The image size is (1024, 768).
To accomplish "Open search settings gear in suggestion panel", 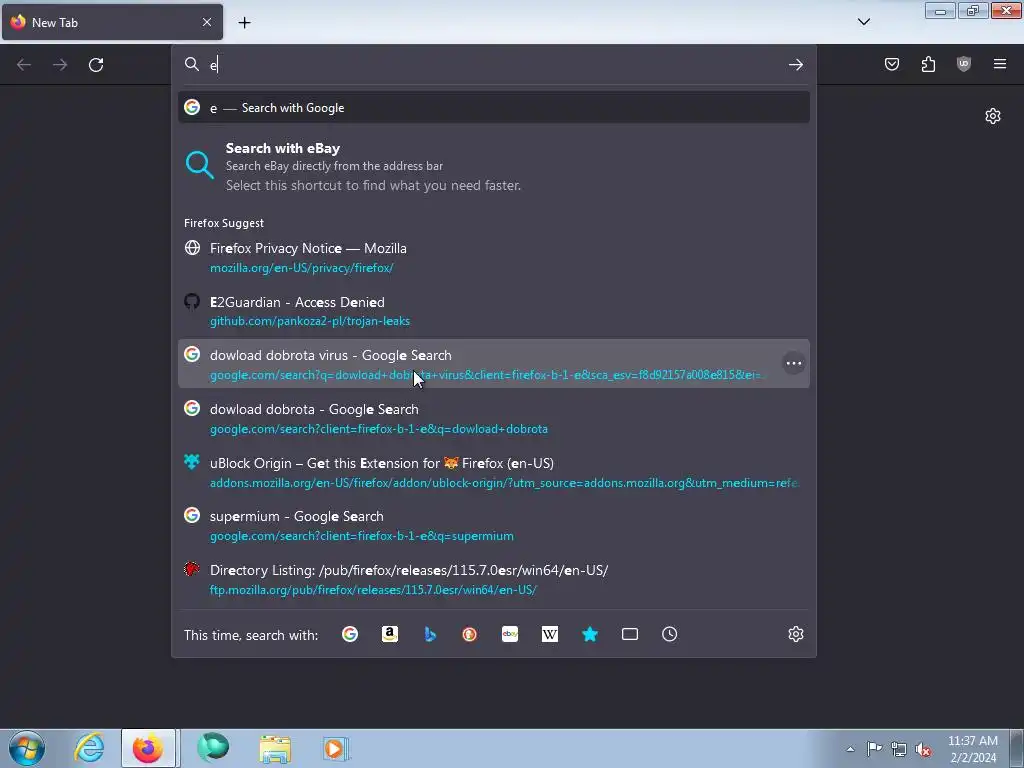I will tap(795, 634).
